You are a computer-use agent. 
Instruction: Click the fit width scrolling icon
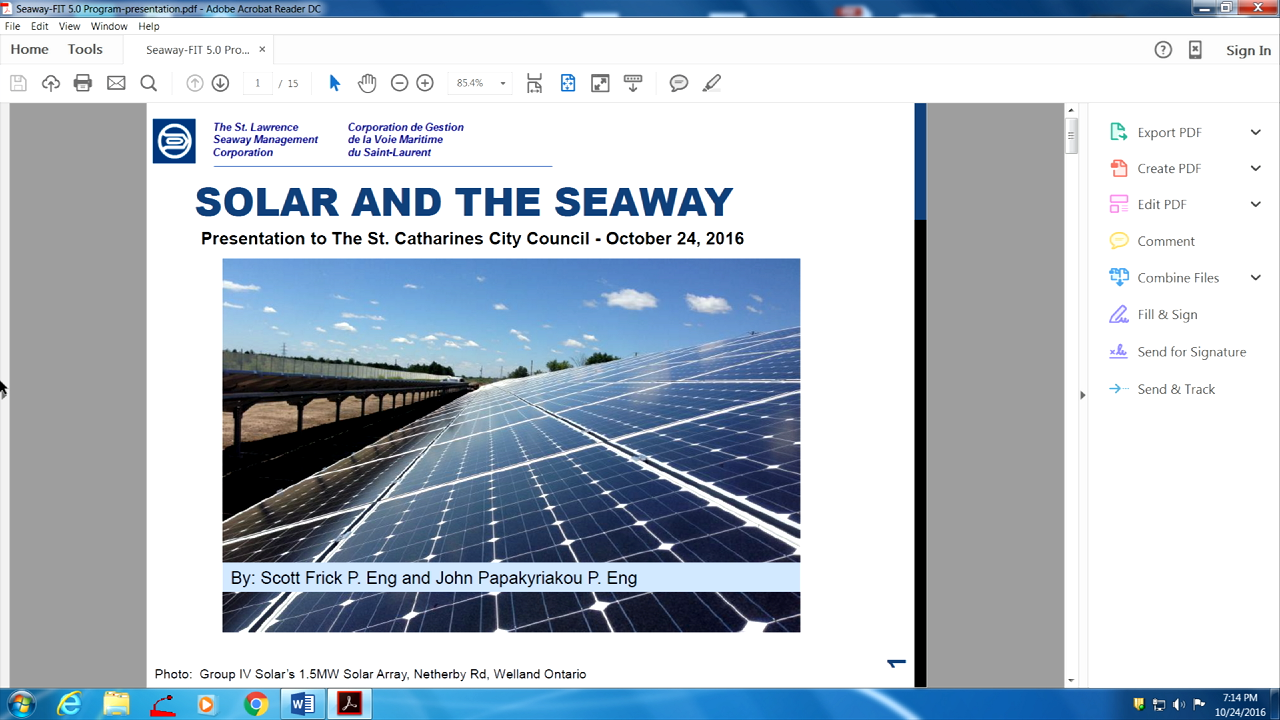(x=535, y=83)
